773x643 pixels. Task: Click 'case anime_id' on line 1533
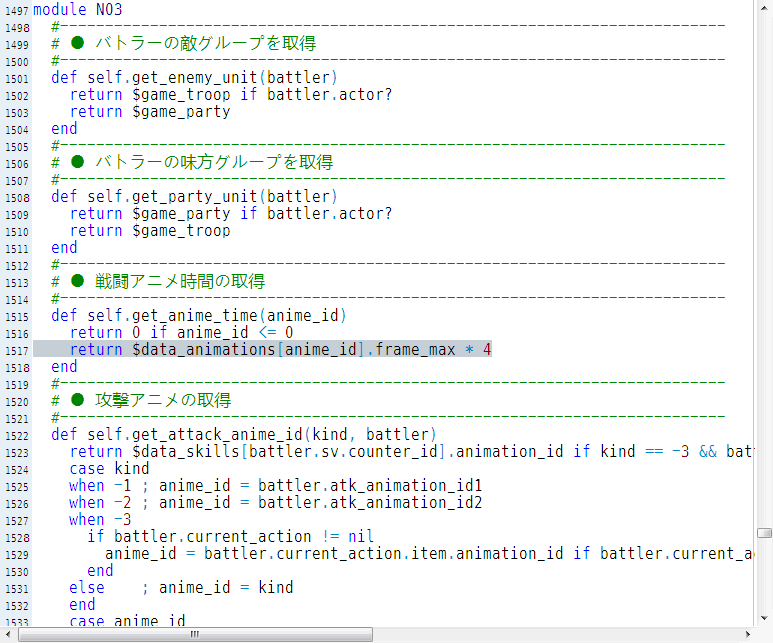pos(127,620)
